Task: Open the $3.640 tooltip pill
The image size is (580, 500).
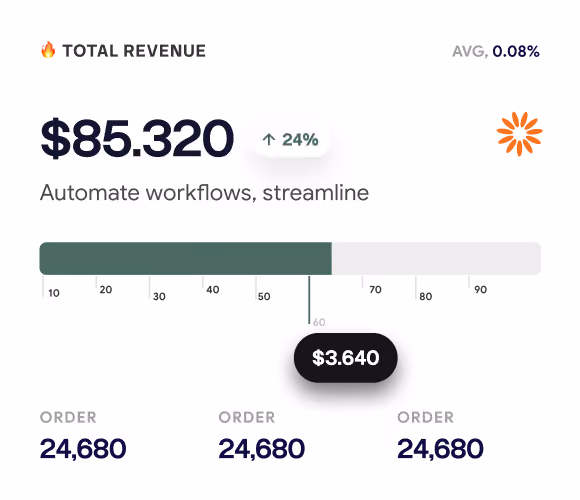Action: click(x=345, y=358)
